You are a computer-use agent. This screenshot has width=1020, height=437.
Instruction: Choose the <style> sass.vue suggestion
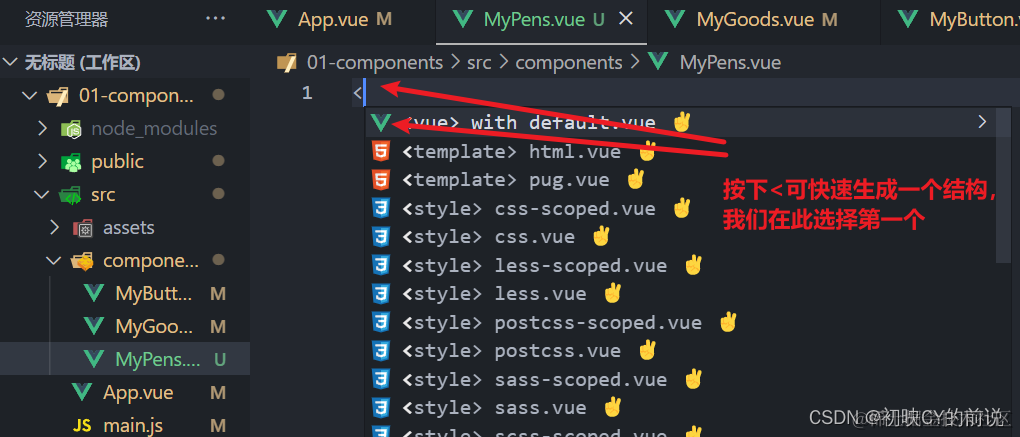coord(679,408)
